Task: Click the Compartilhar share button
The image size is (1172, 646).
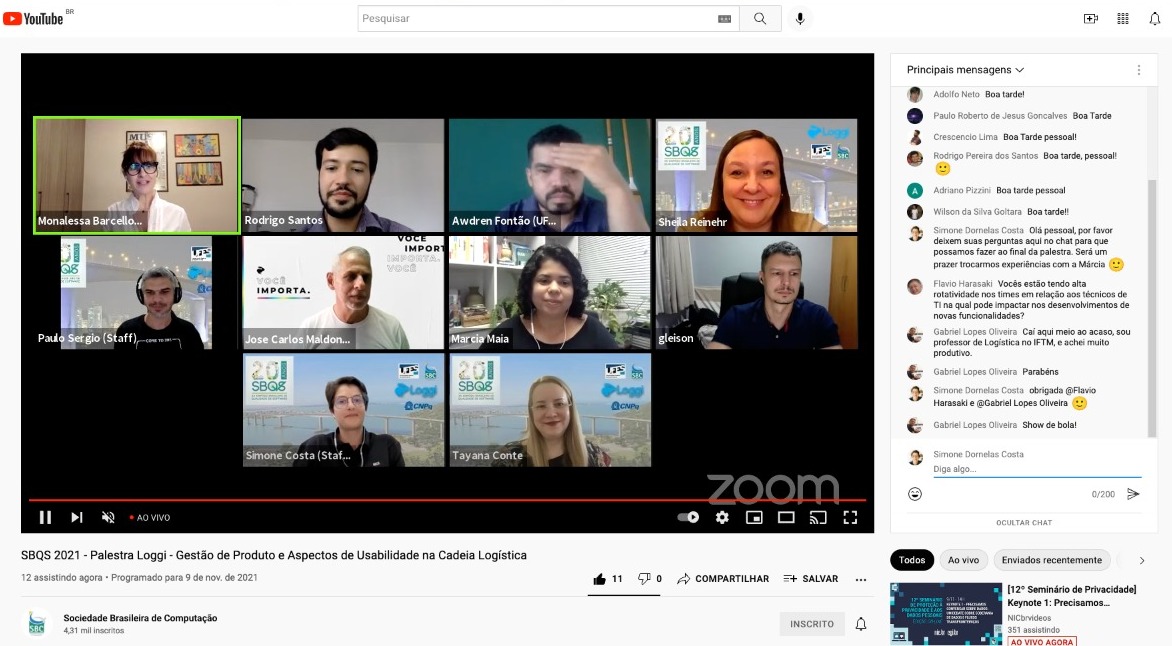Action: [723, 579]
